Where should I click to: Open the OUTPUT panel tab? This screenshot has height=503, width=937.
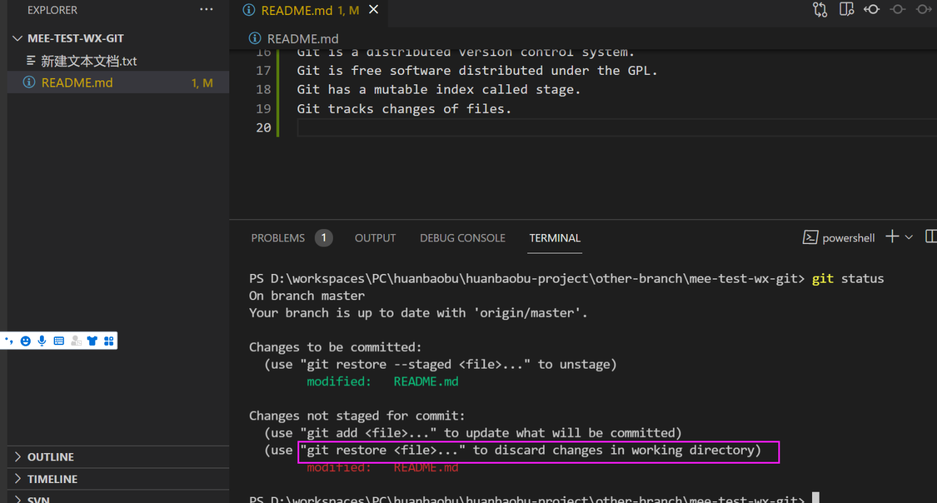pyautogui.click(x=375, y=238)
